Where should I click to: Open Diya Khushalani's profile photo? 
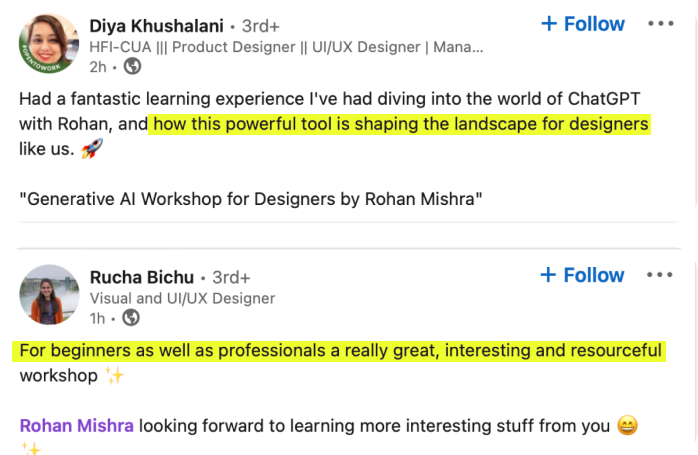pos(49,44)
